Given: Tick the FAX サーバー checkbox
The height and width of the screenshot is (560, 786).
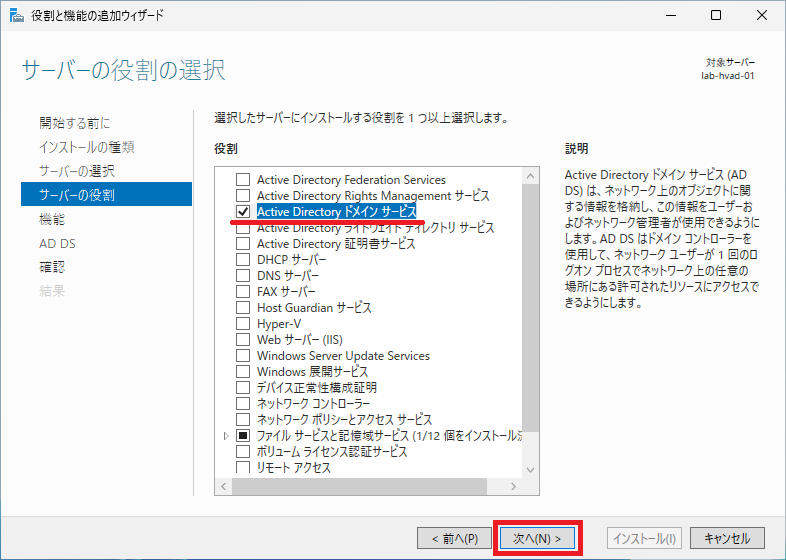Looking at the screenshot, I should click(x=243, y=292).
